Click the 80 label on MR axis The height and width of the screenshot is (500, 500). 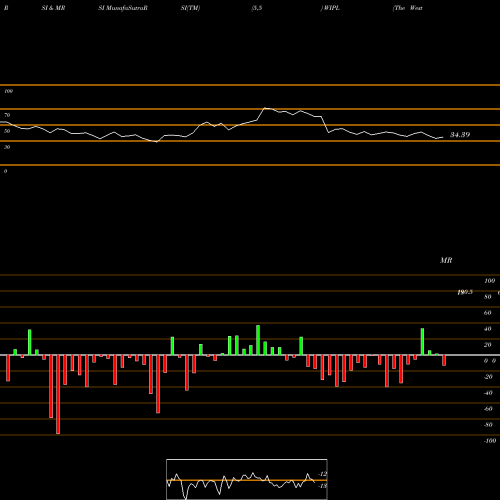click(x=488, y=297)
